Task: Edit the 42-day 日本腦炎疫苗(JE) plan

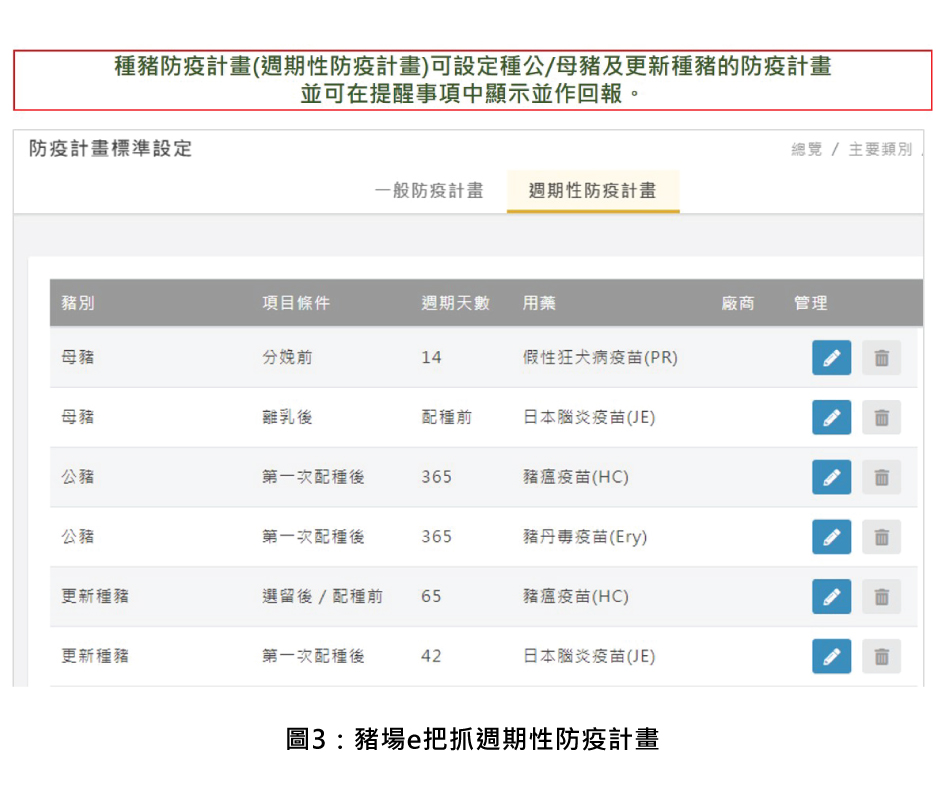Action: click(x=831, y=656)
